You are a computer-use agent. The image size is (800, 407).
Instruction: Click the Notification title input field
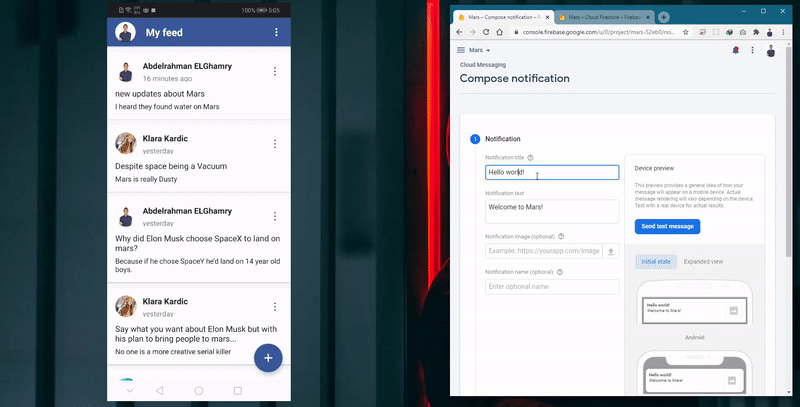552,172
